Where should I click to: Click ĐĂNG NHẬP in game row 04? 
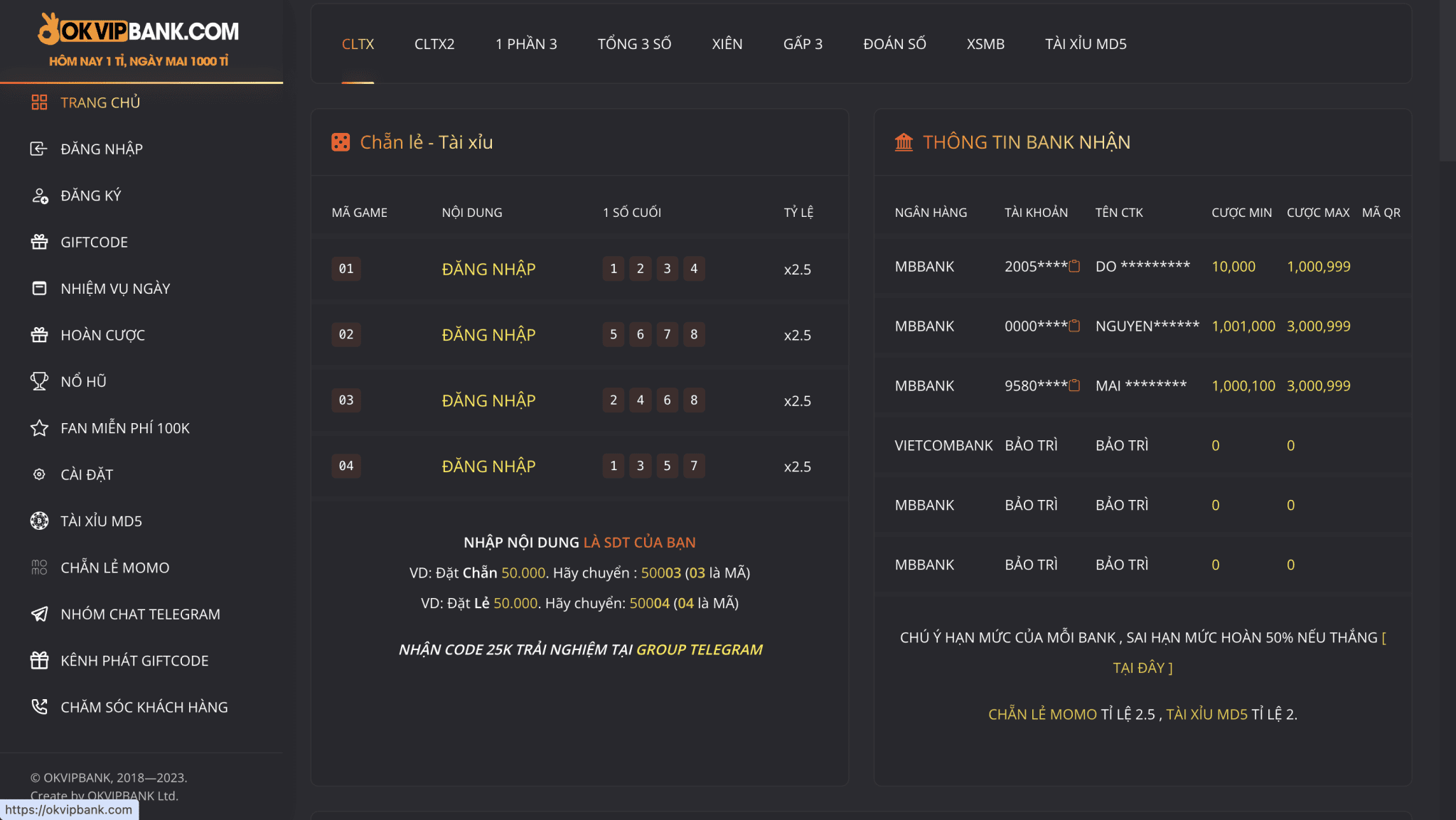click(488, 466)
